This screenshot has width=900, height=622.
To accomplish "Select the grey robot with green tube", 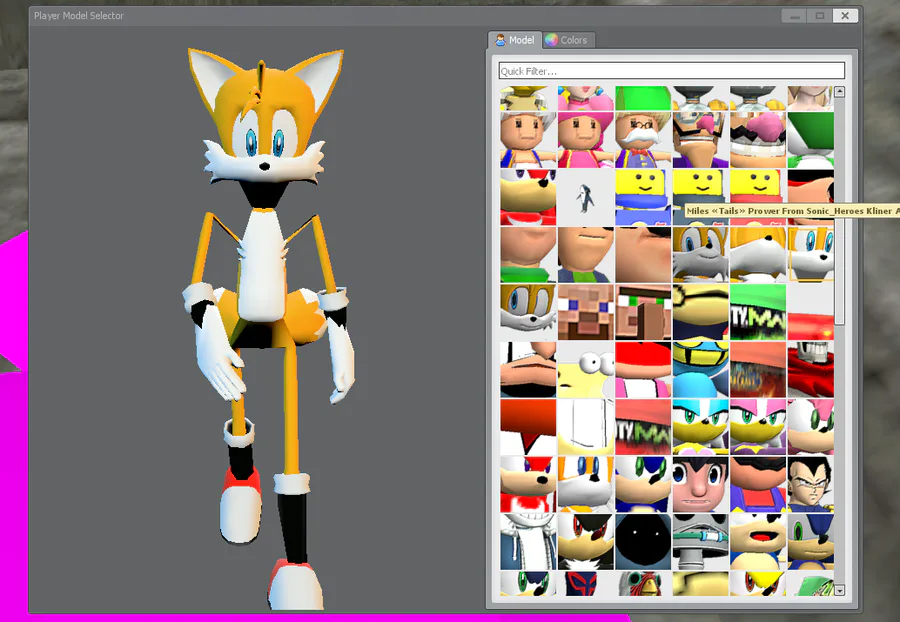I will (x=700, y=541).
